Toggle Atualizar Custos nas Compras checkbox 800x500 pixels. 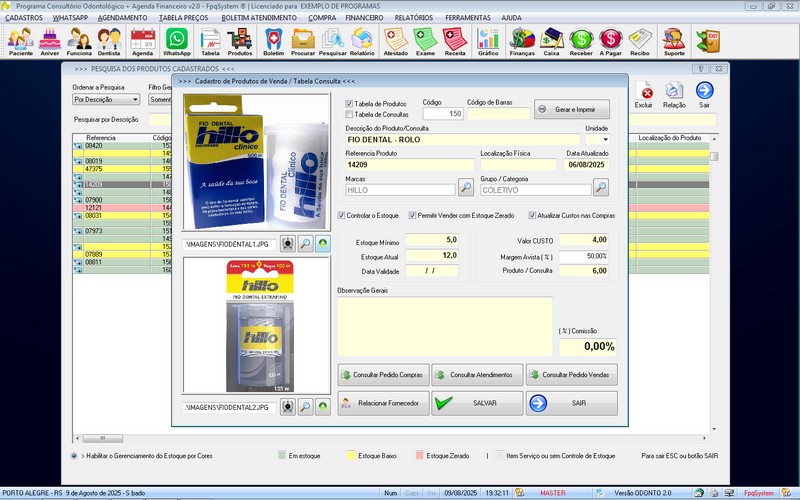coord(532,215)
